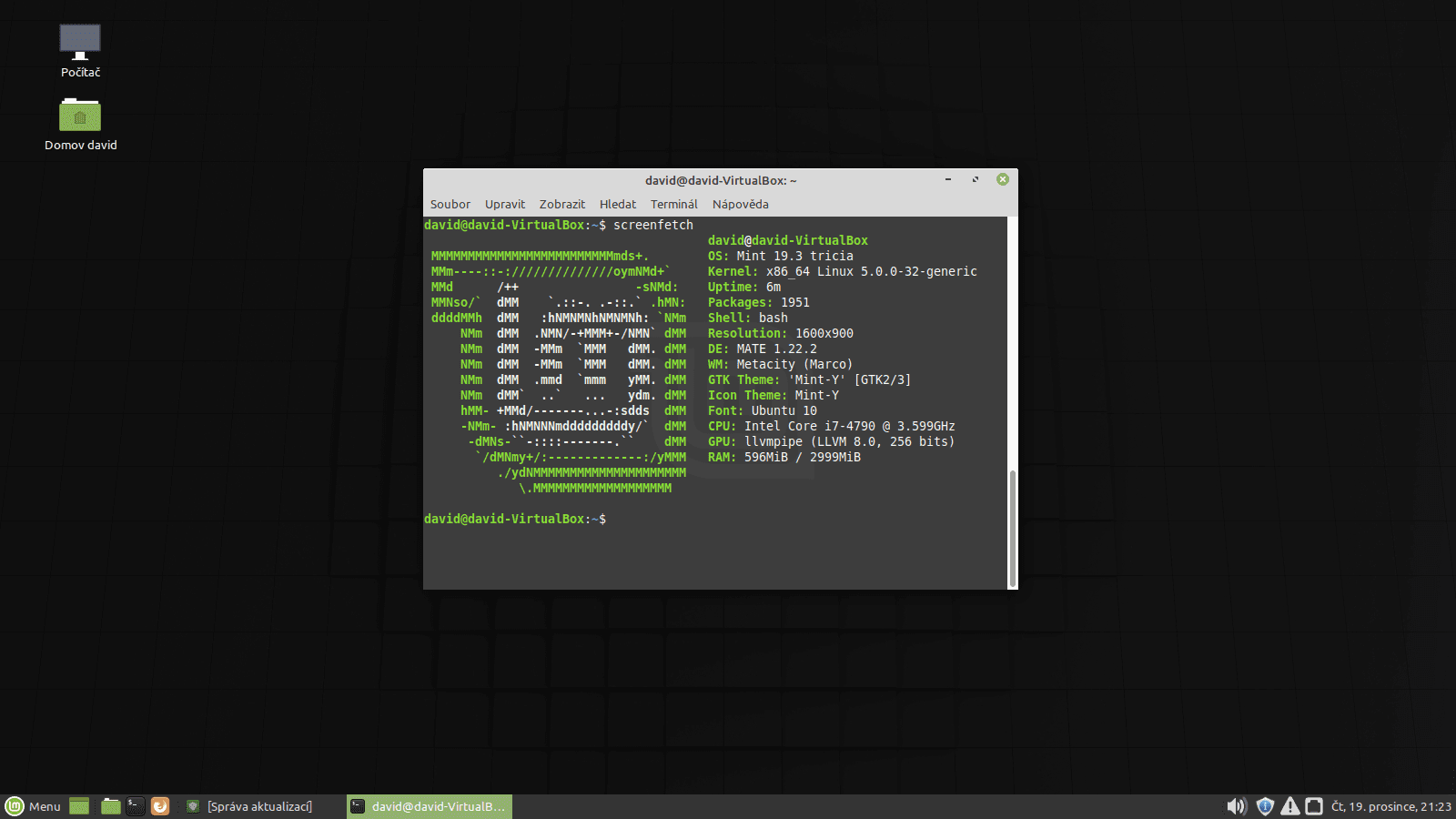Open the network status tray icon

coord(1315,806)
